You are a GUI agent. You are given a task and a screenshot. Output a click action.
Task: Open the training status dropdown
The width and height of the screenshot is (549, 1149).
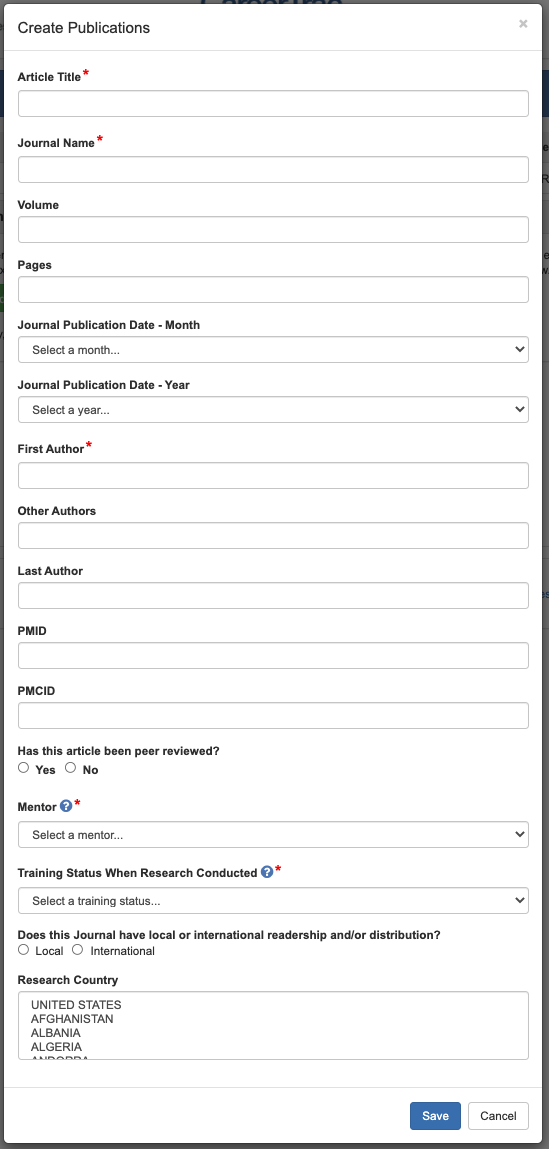pyautogui.click(x=273, y=901)
